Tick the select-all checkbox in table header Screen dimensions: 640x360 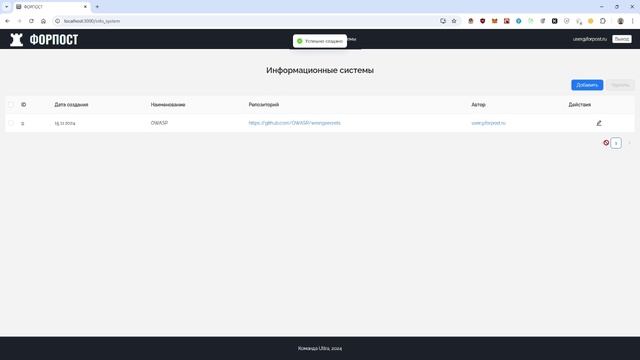point(11,104)
